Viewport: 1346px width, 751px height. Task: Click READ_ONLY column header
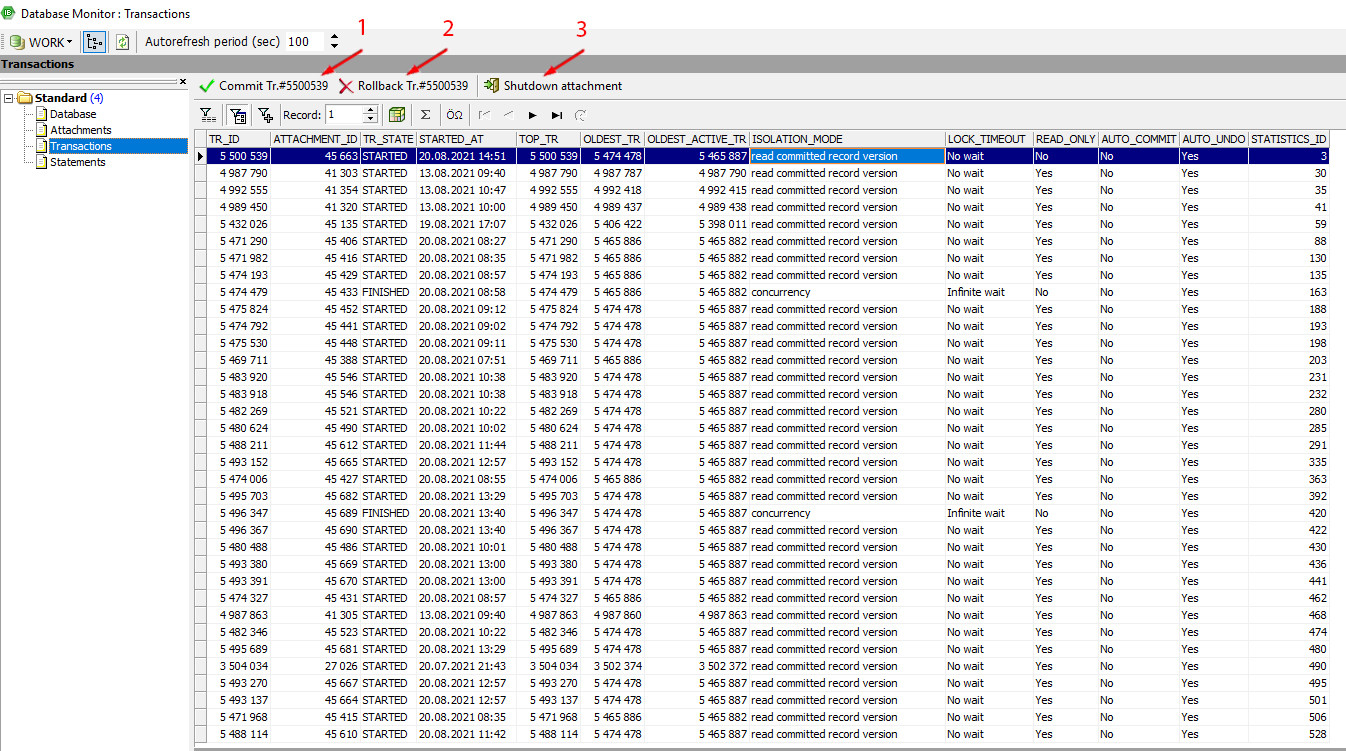point(1066,139)
